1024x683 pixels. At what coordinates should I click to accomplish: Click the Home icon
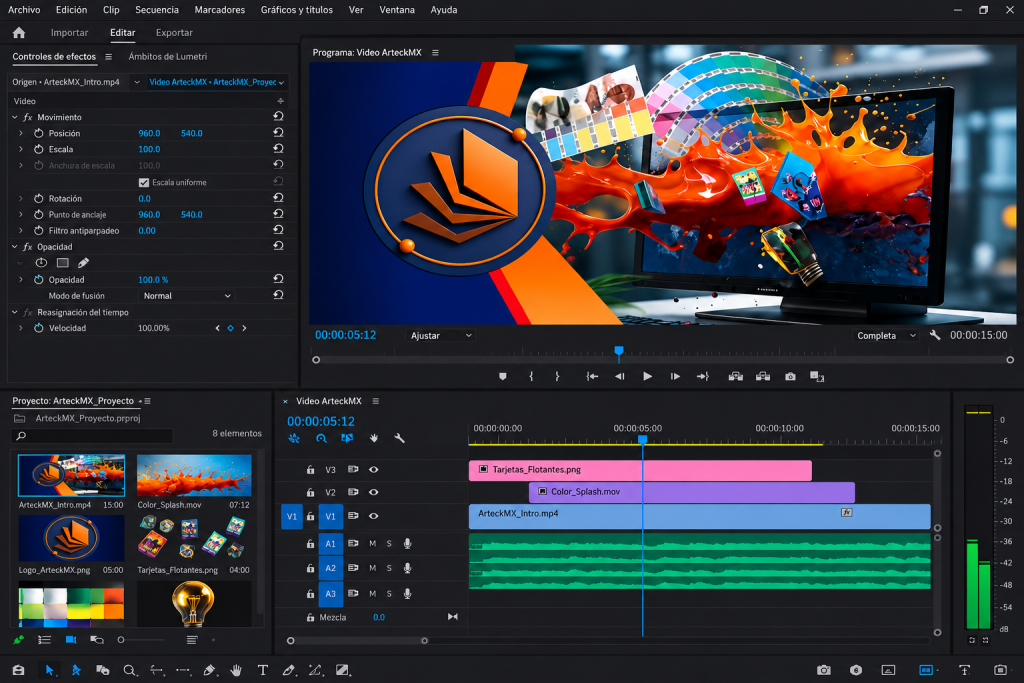tap(19, 33)
